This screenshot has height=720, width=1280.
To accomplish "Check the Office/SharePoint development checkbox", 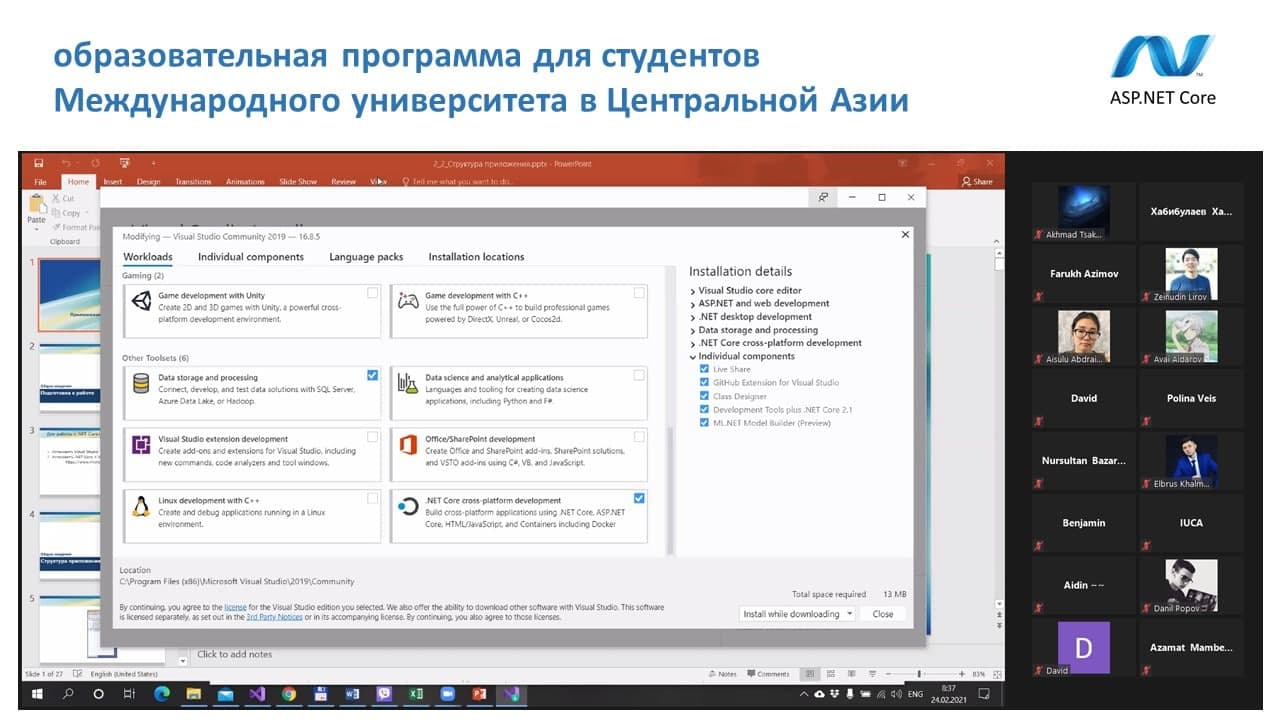I will (639, 437).
